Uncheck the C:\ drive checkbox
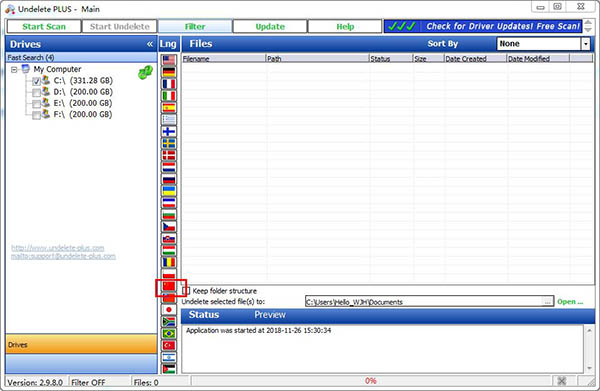The image size is (600, 391). (36, 81)
